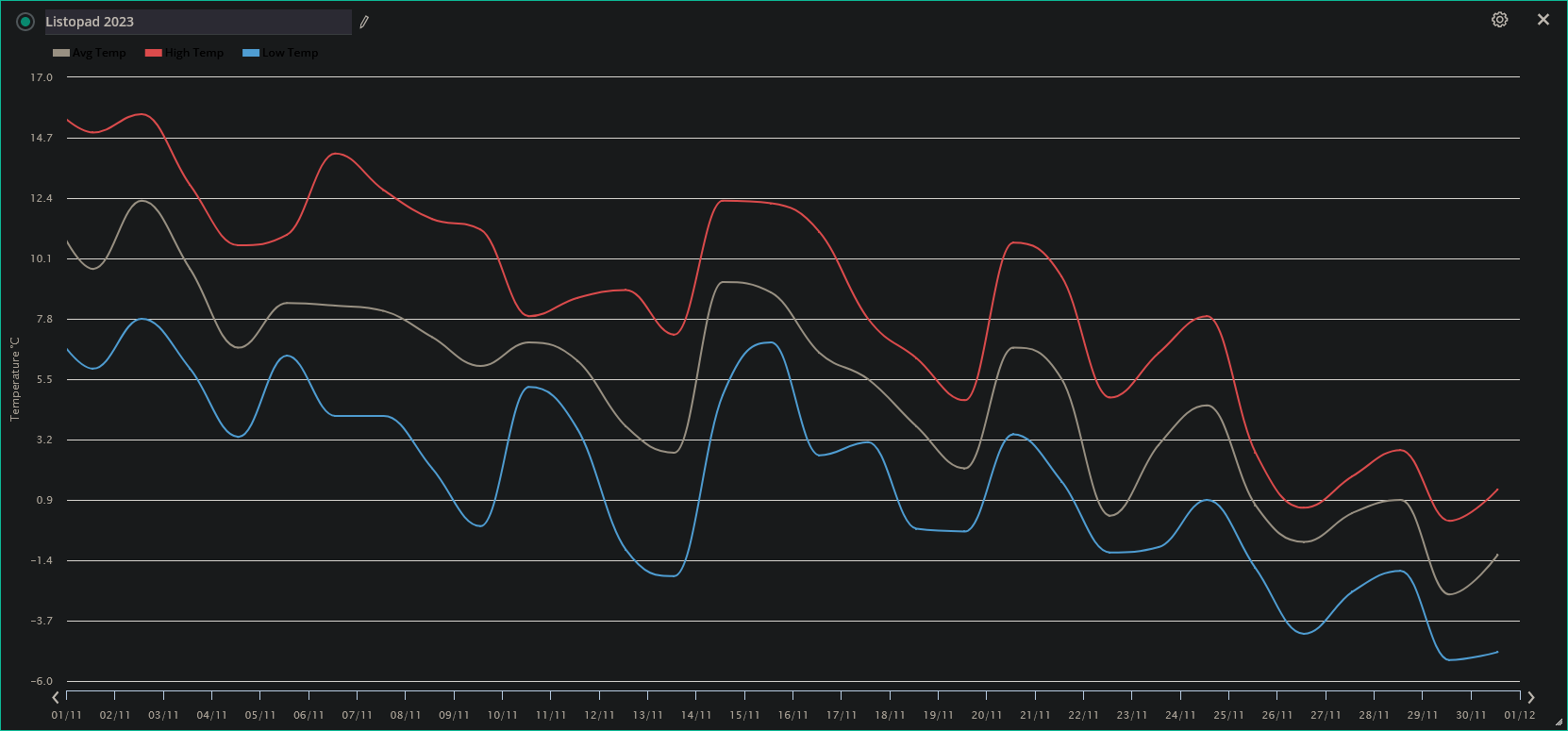Grab the resize handle in the bottom-right corner
The height and width of the screenshot is (731, 1568).
coord(1559,723)
